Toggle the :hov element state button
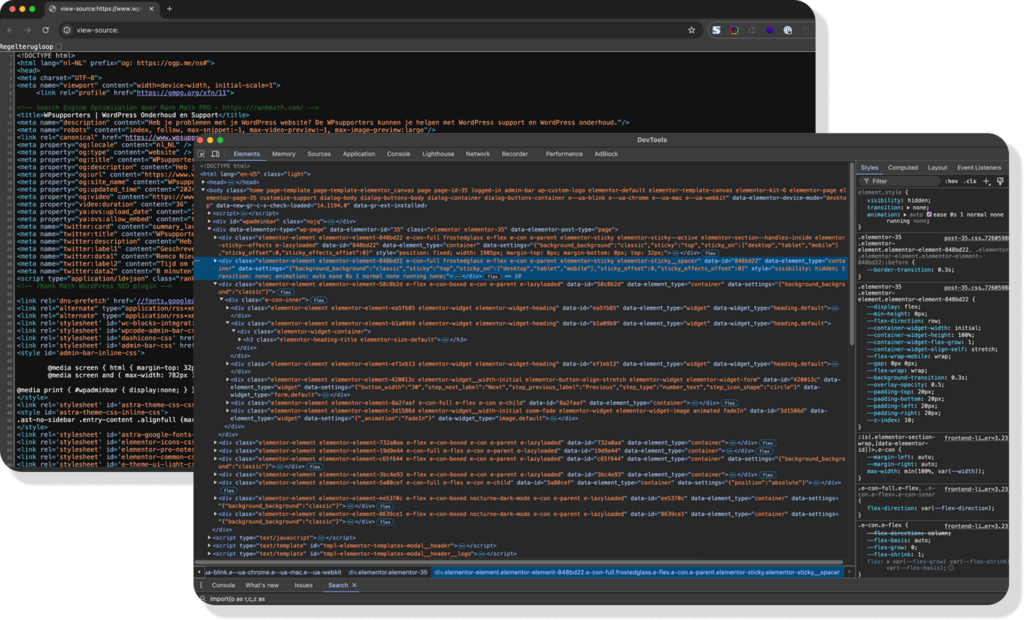The image size is (1024, 620). click(951, 181)
